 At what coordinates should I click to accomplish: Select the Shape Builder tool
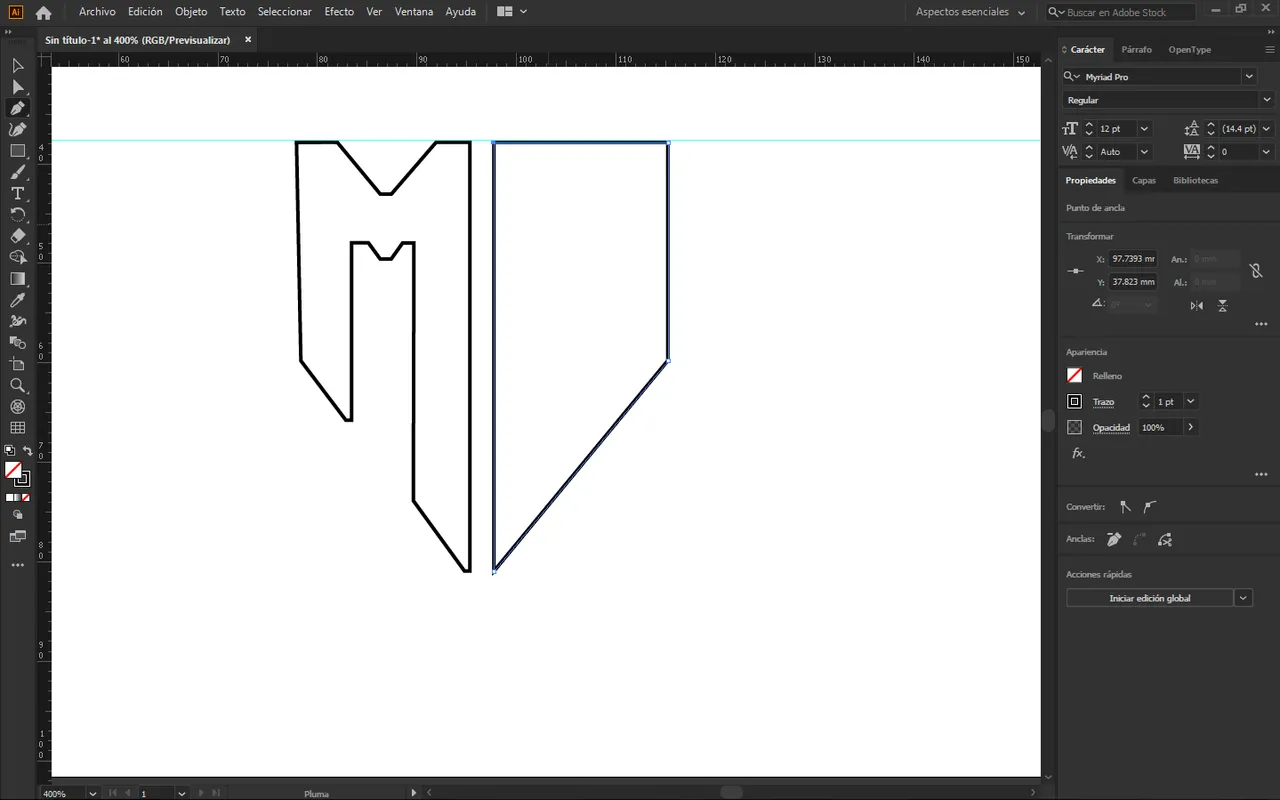tap(17, 257)
